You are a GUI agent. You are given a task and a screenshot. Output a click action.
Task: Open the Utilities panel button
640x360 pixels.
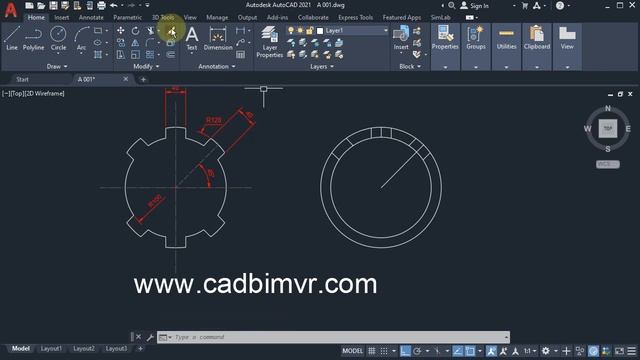507,46
